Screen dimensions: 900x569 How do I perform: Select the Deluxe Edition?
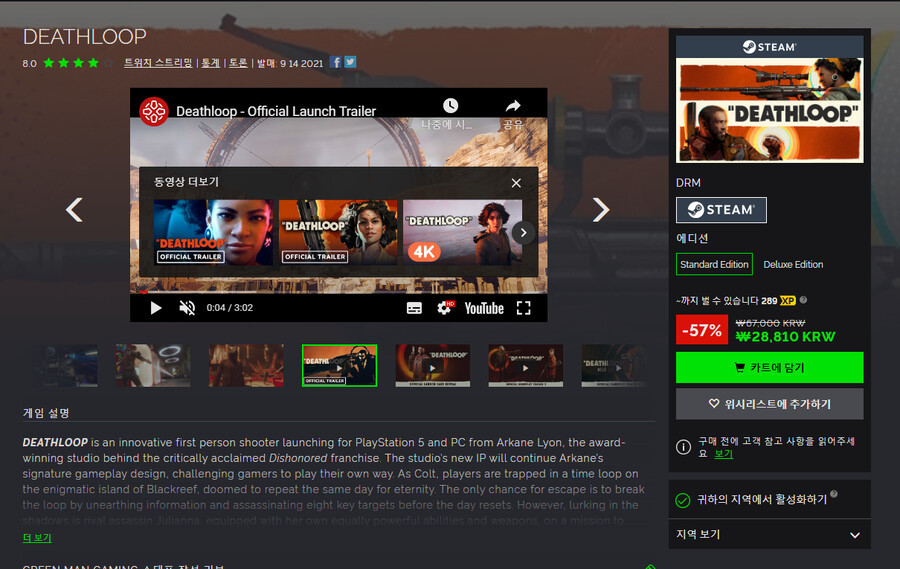pyautogui.click(x=793, y=264)
